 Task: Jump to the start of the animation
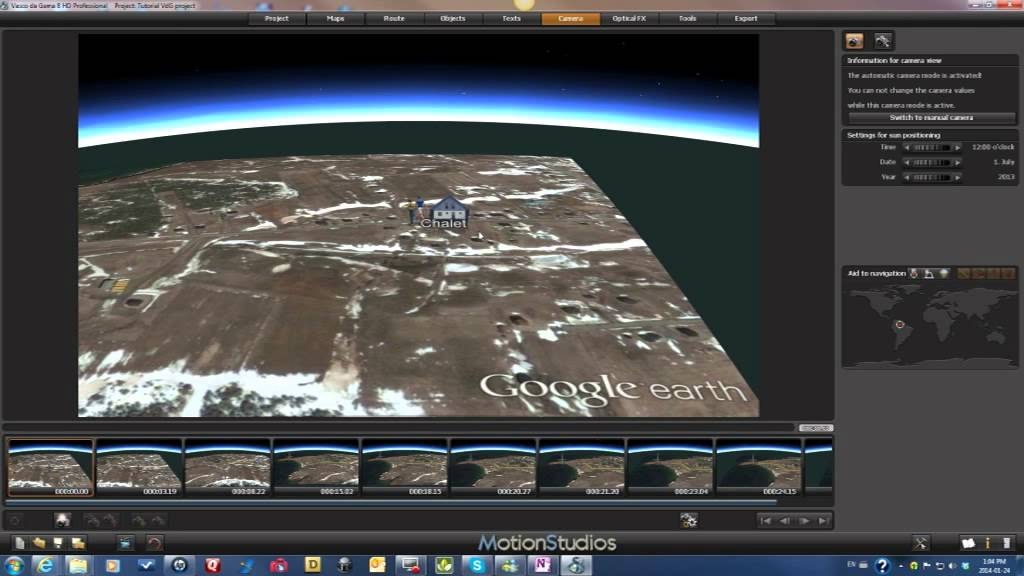pos(765,520)
